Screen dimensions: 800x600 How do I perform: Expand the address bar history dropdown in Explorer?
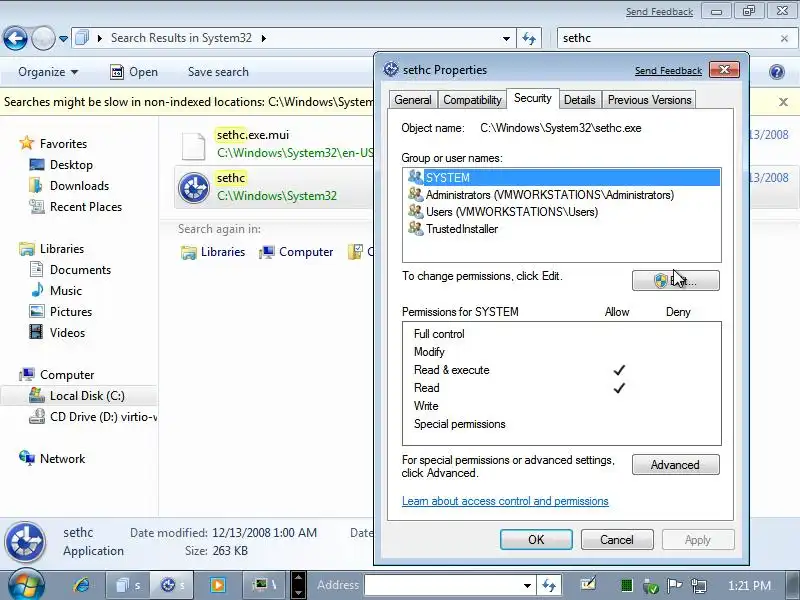(x=506, y=38)
